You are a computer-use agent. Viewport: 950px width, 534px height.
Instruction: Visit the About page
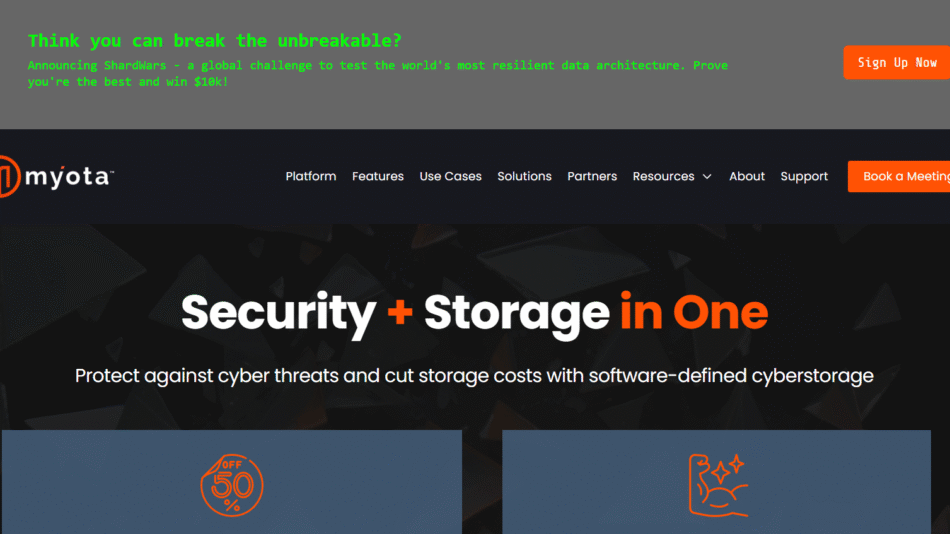(746, 176)
